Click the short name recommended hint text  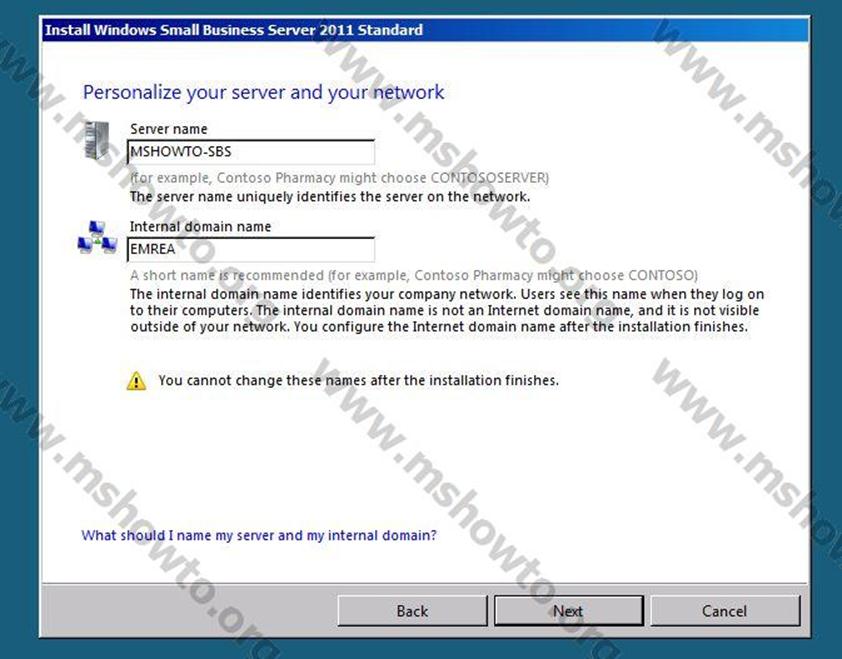(x=413, y=275)
